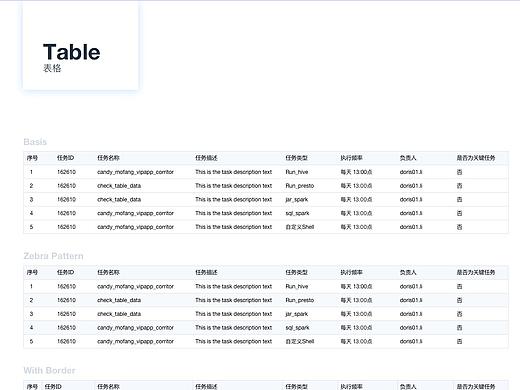Click the 任务类型 header in Basis table

tap(296, 158)
